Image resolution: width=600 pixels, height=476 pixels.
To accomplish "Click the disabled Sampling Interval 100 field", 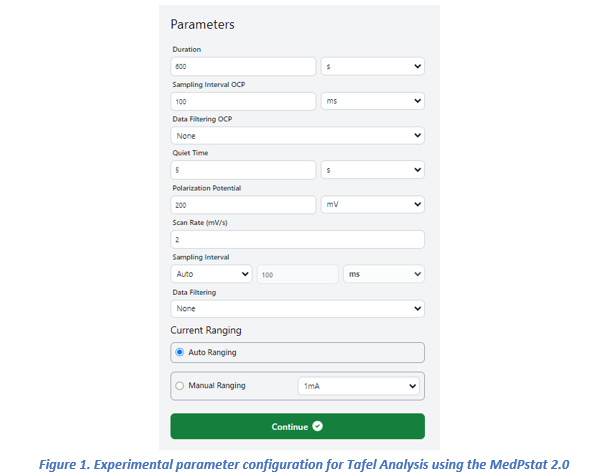I will (x=297, y=273).
